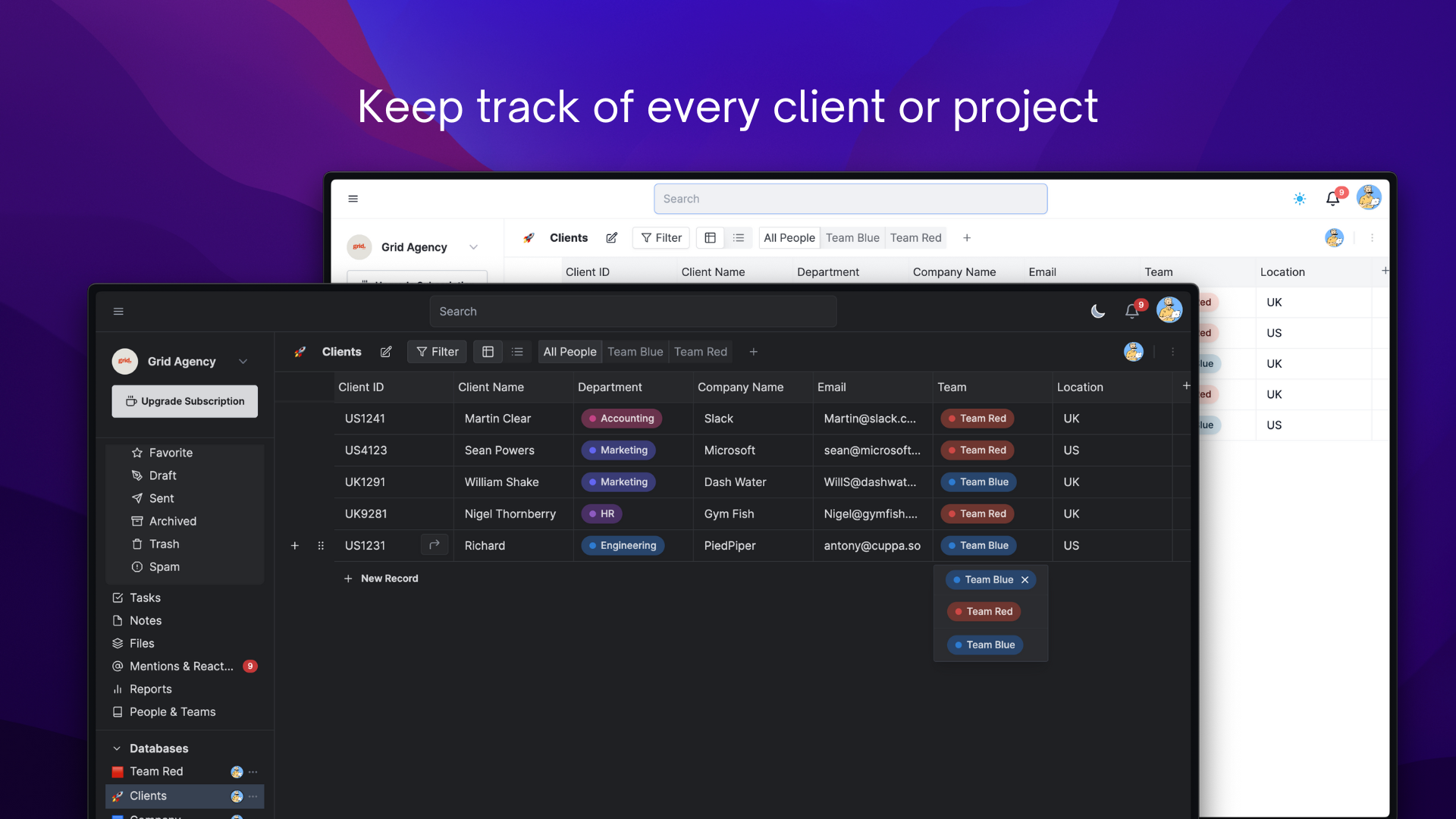Open three-dot options menu in toolbar
The width and height of the screenshot is (1456, 819).
coord(1172,352)
